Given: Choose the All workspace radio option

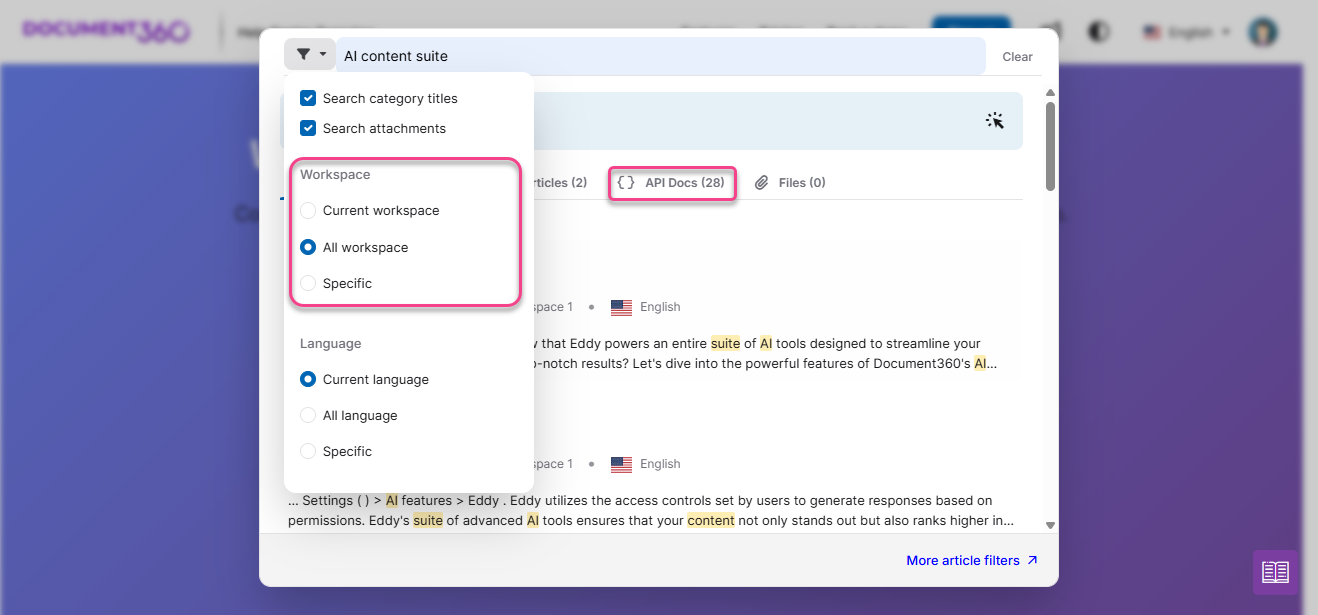Looking at the screenshot, I should (x=308, y=247).
